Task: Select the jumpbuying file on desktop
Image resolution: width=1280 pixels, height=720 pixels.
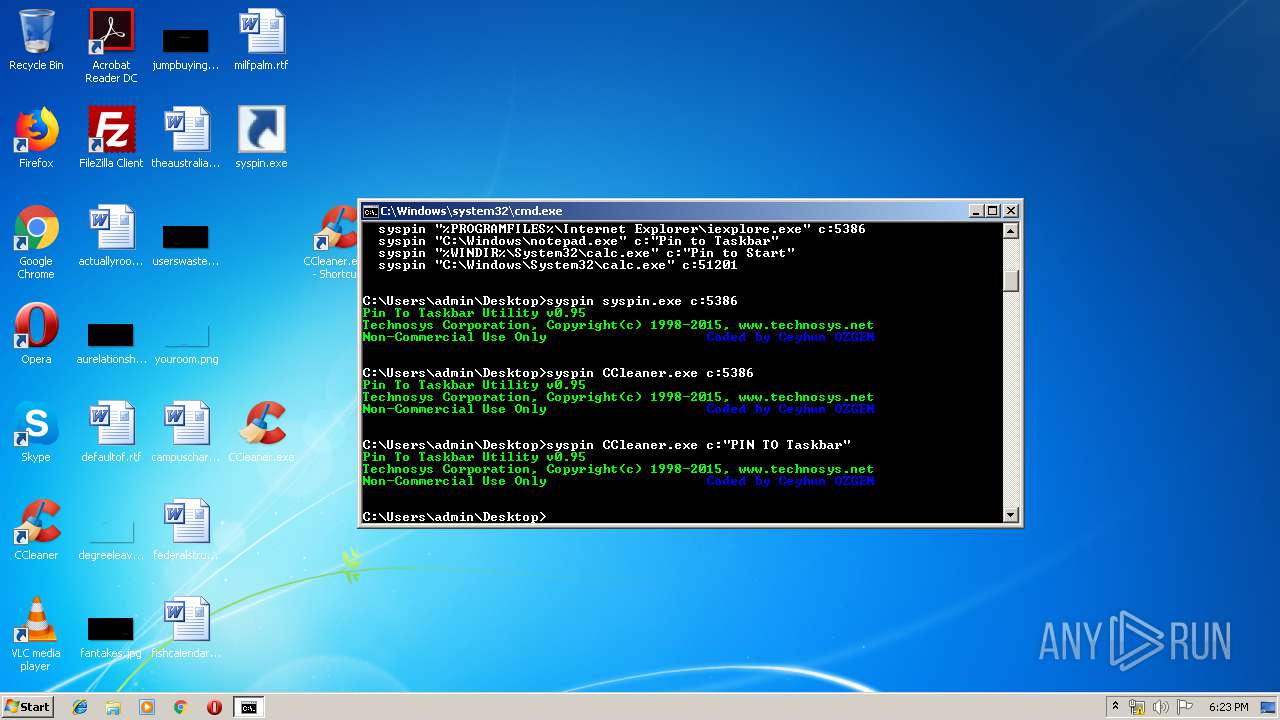Action: (x=186, y=48)
